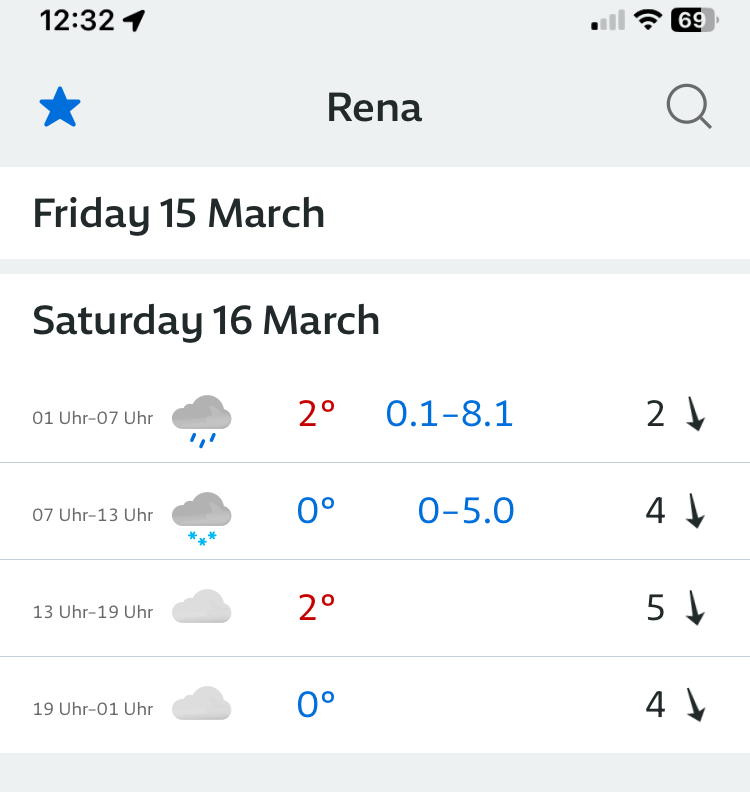Select the 01 Uhr–07 Uhr time label
750x792 pixels.
coord(93,418)
